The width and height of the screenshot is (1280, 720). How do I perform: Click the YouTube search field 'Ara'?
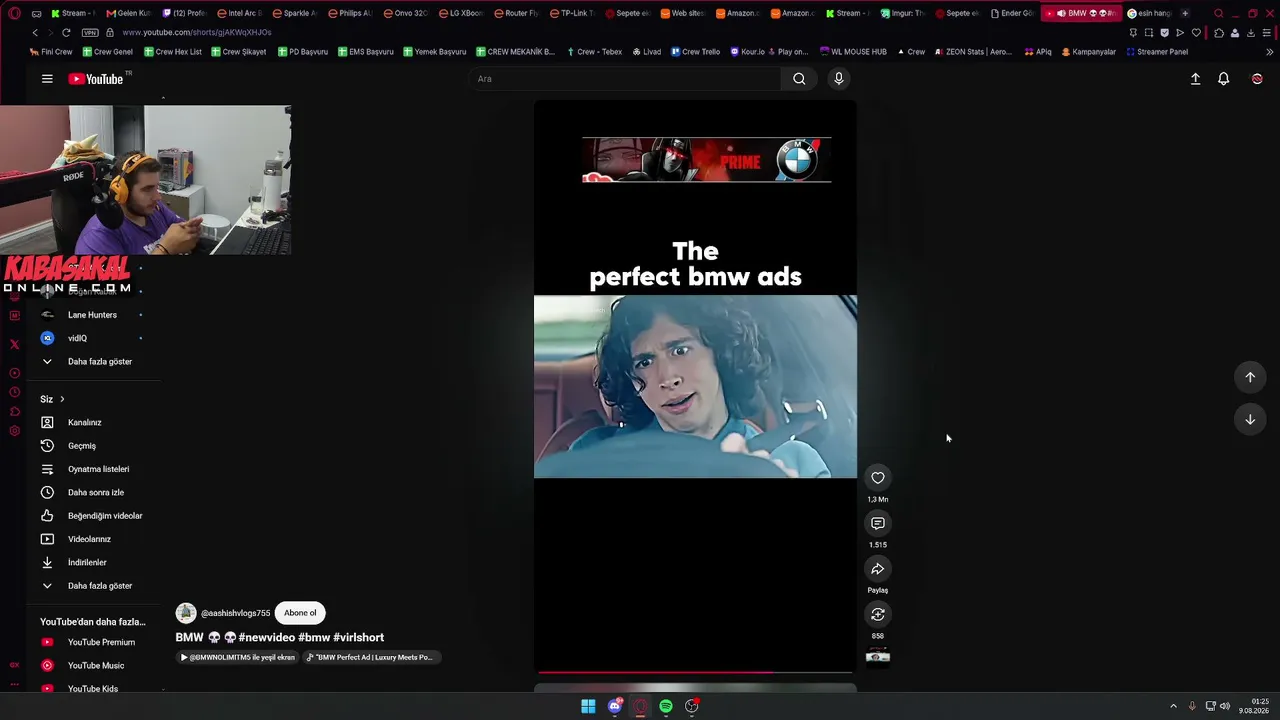tap(625, 79)
